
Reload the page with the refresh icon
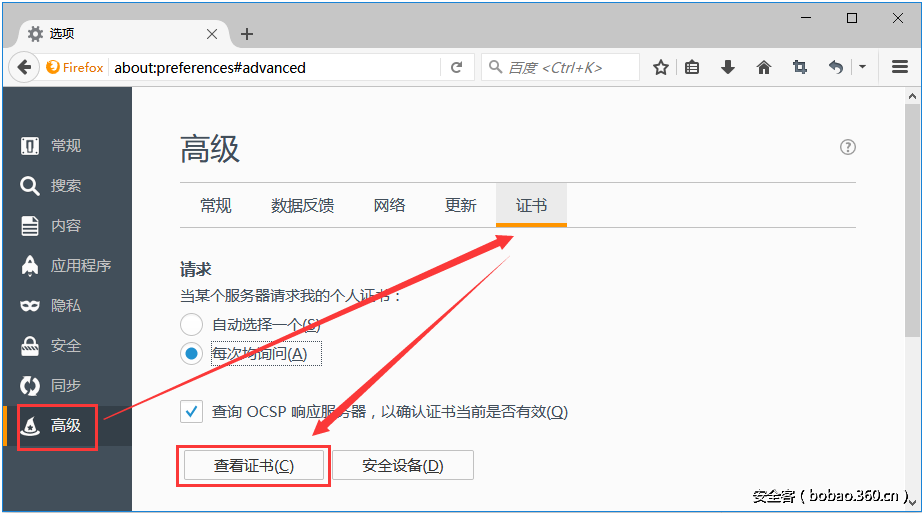(456, 67)
